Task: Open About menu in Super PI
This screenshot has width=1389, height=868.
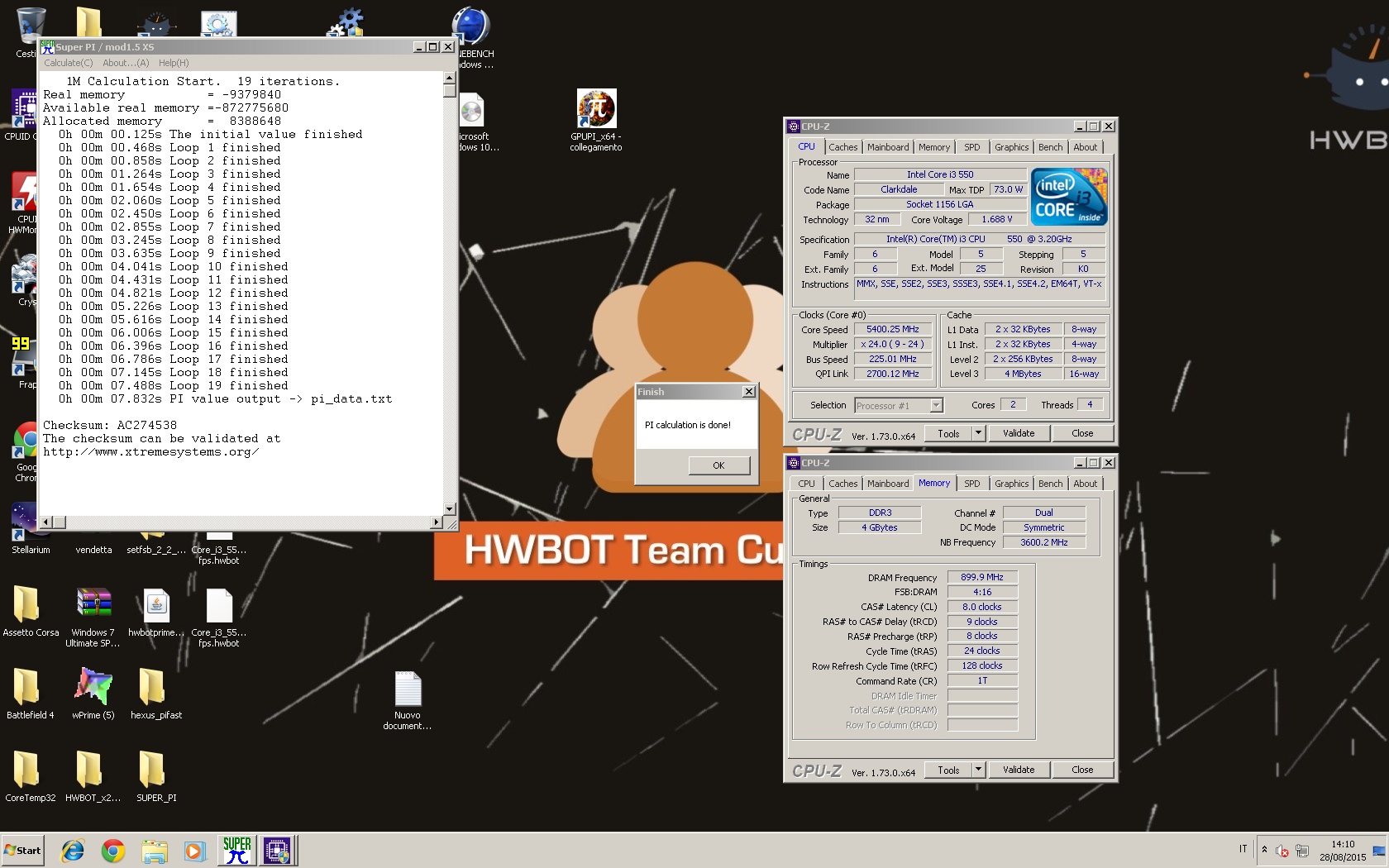Action: pyautogui.click(x=126, y=63)
